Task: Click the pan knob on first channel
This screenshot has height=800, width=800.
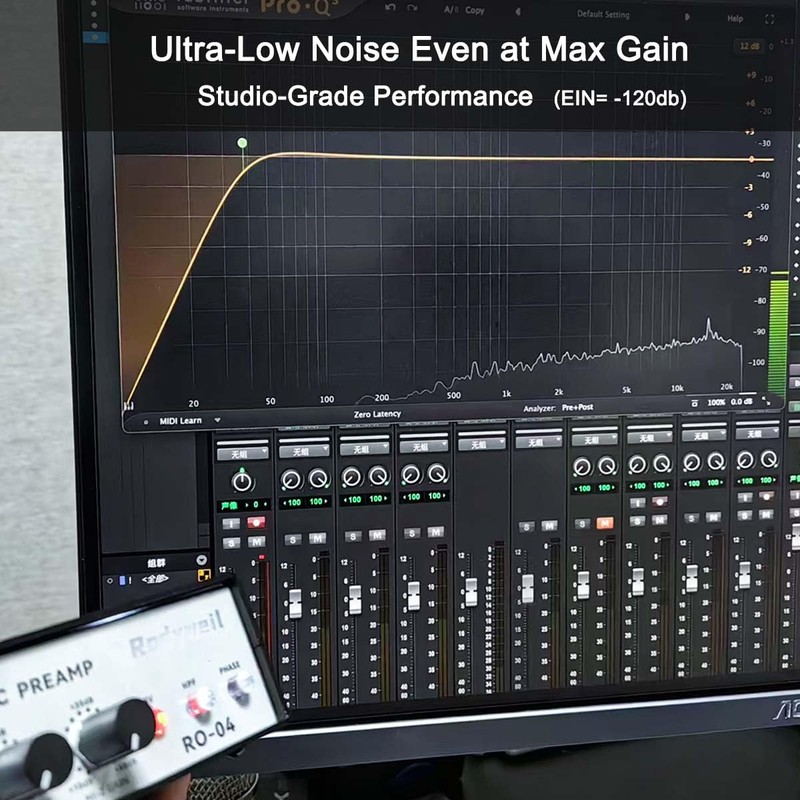Action: pos(242,481)
